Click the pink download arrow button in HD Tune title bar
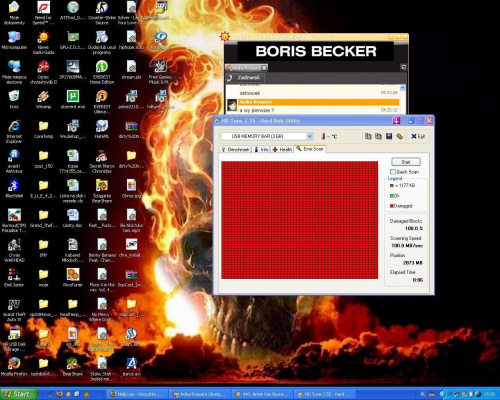The height and width of the screenshot is (400, 500). pos(396,121)
